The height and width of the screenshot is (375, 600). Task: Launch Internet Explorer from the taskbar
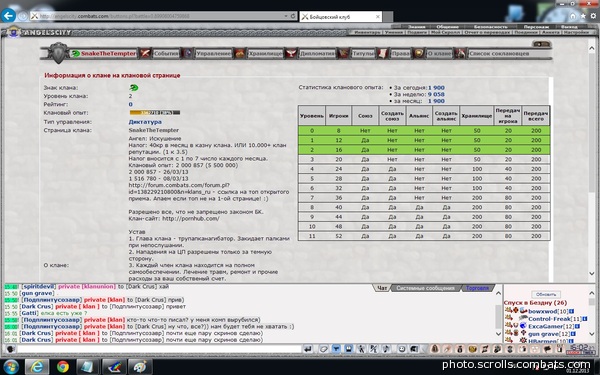click(x=37, y=367)
